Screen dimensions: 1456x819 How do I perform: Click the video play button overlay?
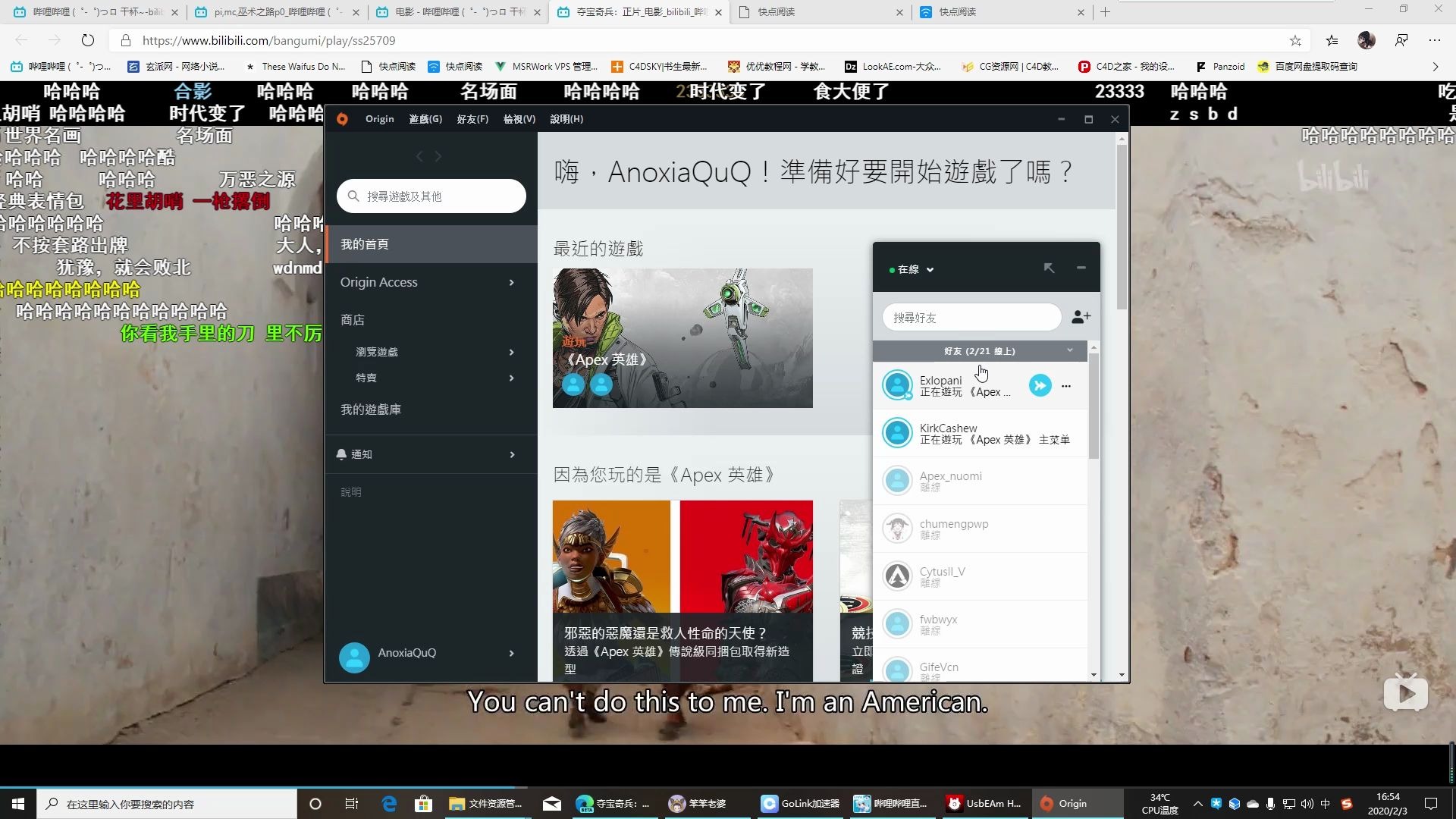pos(1405,692)
